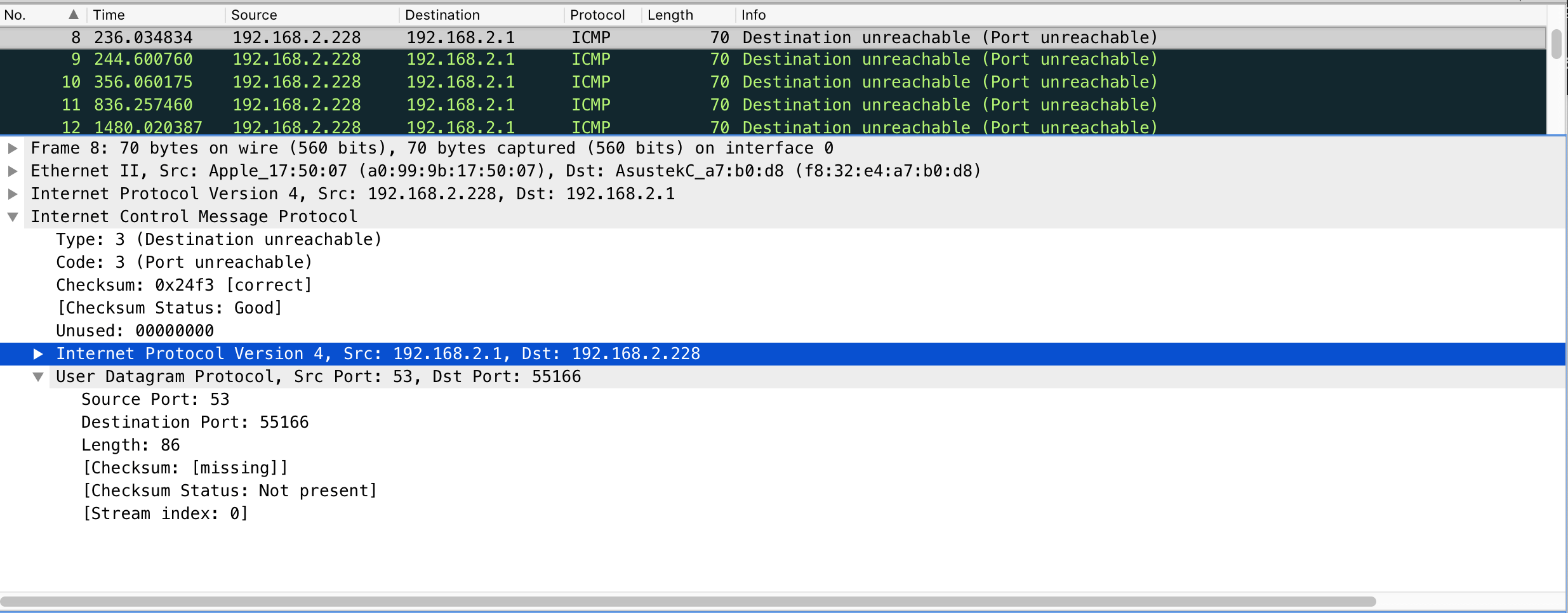Click the Length column header

tap(670, 14)
